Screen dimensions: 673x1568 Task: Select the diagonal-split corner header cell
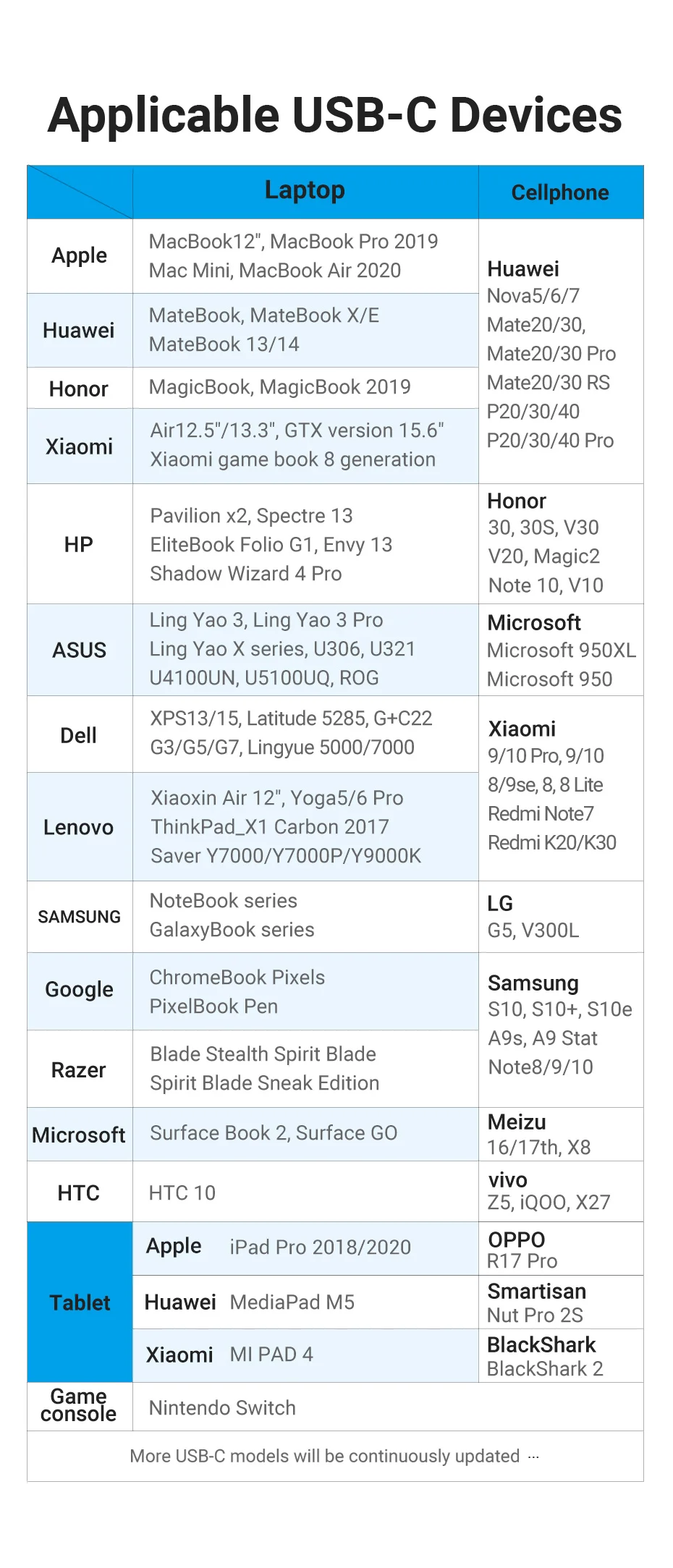pyautogui.click(x=80, y=192)
